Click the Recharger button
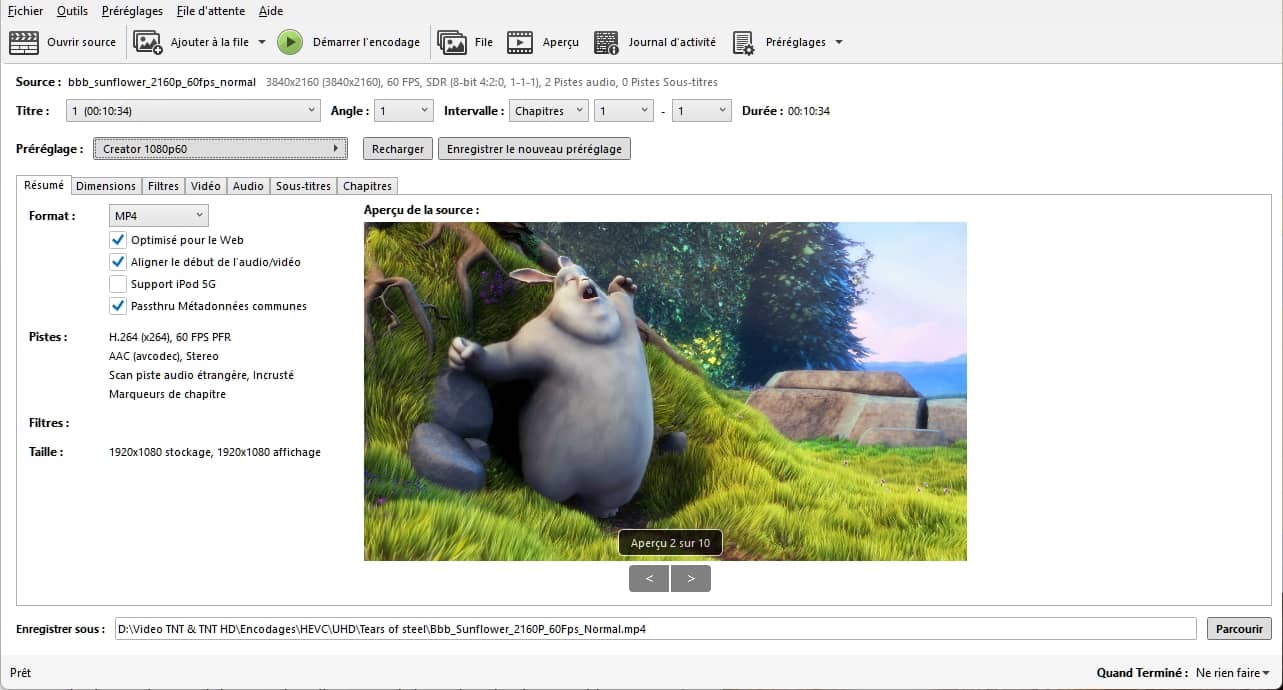 click(x=398, y=149)
